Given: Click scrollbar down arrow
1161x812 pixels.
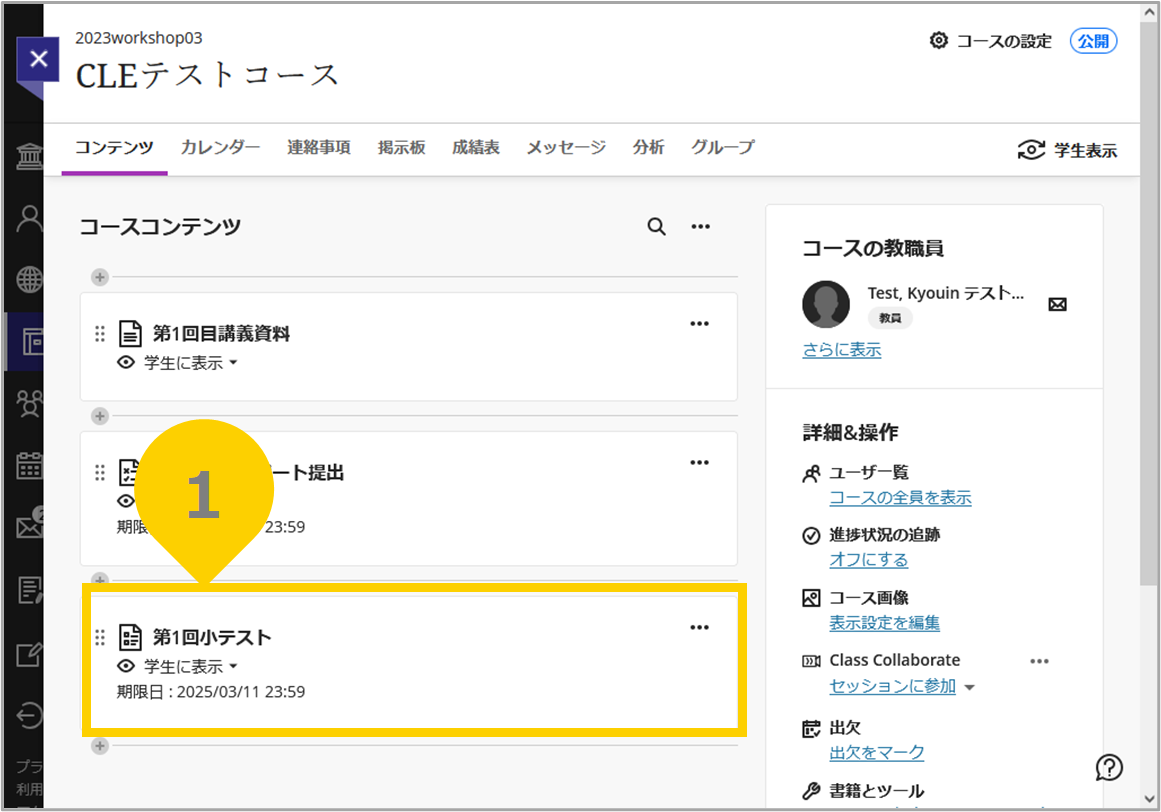Looking at the screenshot, I should click(1149, 799).
